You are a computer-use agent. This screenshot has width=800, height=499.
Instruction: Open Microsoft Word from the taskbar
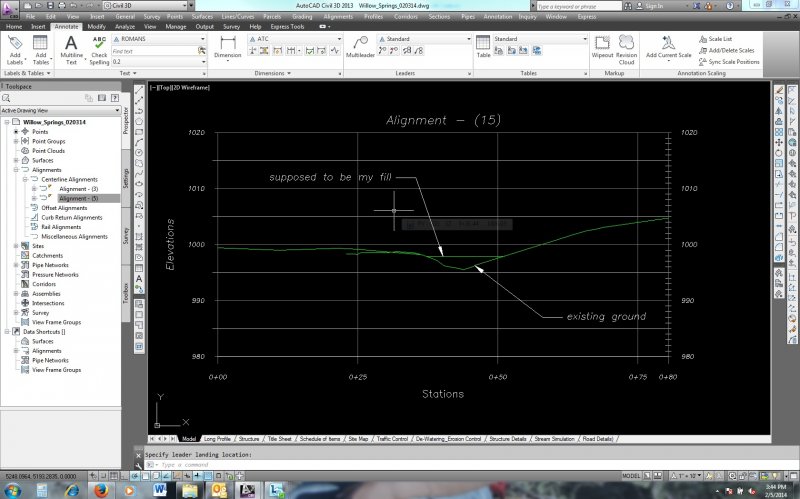click(x=159, y=491)
